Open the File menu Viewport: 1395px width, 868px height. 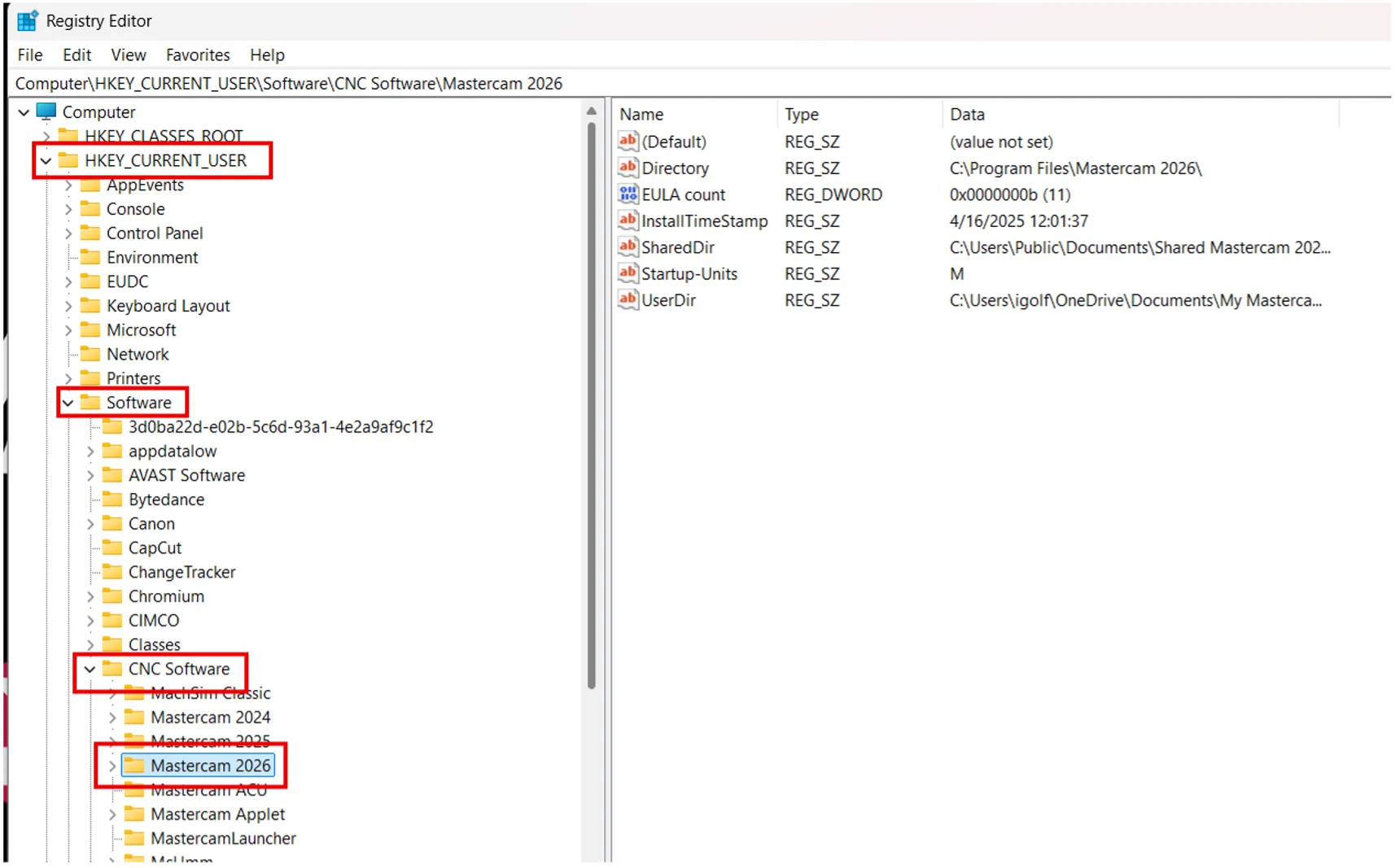[30, 55]
